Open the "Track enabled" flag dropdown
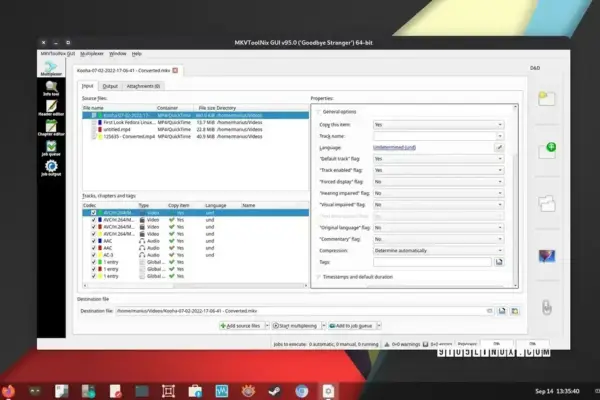The width and height of the screenshot is (600, 400). (438, 170)
